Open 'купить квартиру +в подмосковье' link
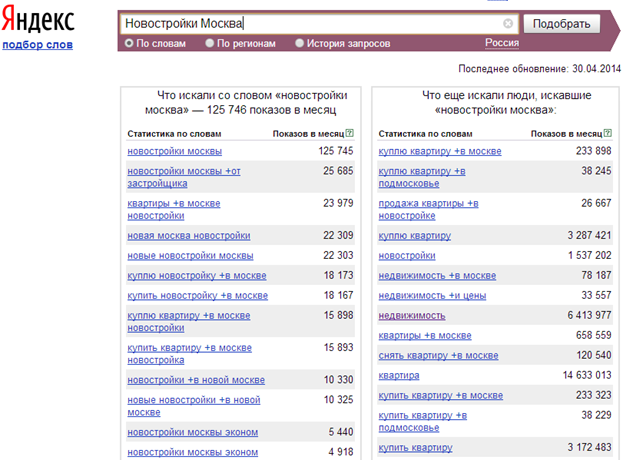The width and height of the screenshot is (623, 460). click(x=423, y=421)
